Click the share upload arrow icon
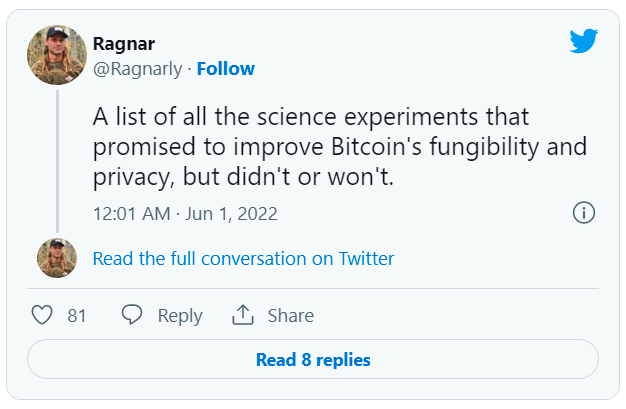This screenshot has height=409, width=626. (x=243, y=315)
